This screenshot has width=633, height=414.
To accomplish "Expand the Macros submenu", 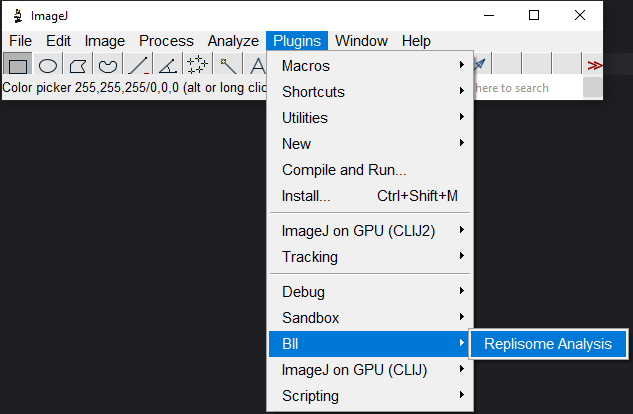I will pos(370,65).
